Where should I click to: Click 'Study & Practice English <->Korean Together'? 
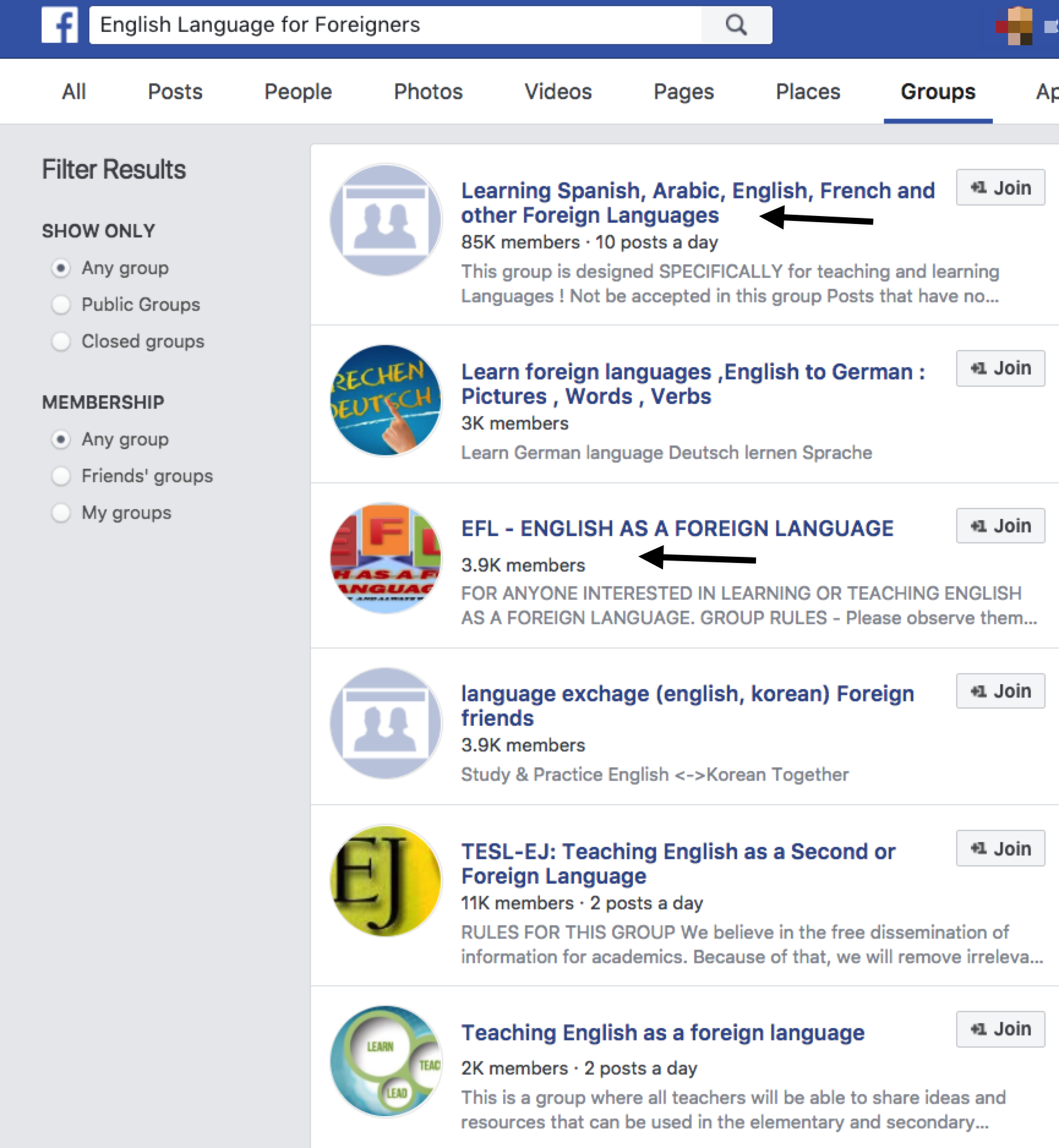pos(654,774)
